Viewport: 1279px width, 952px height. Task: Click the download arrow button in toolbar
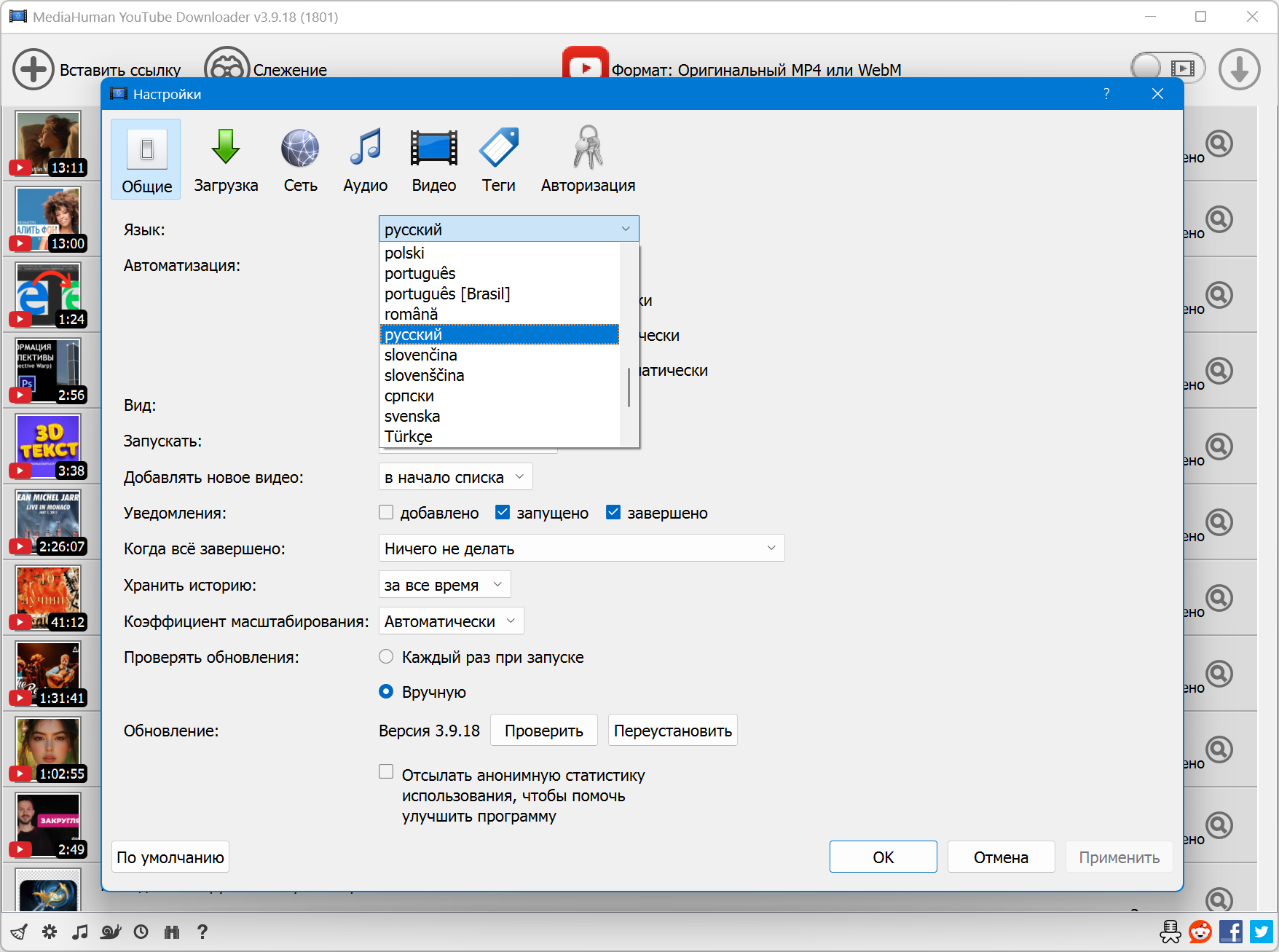click(1239, 69)
